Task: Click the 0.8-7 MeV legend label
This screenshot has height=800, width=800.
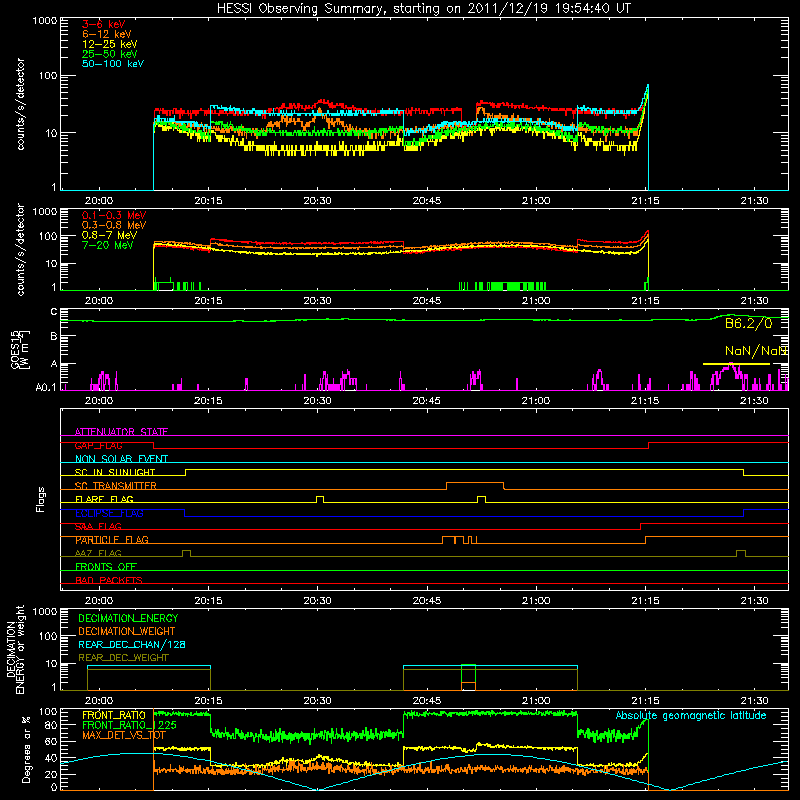Action: (109, 235)
